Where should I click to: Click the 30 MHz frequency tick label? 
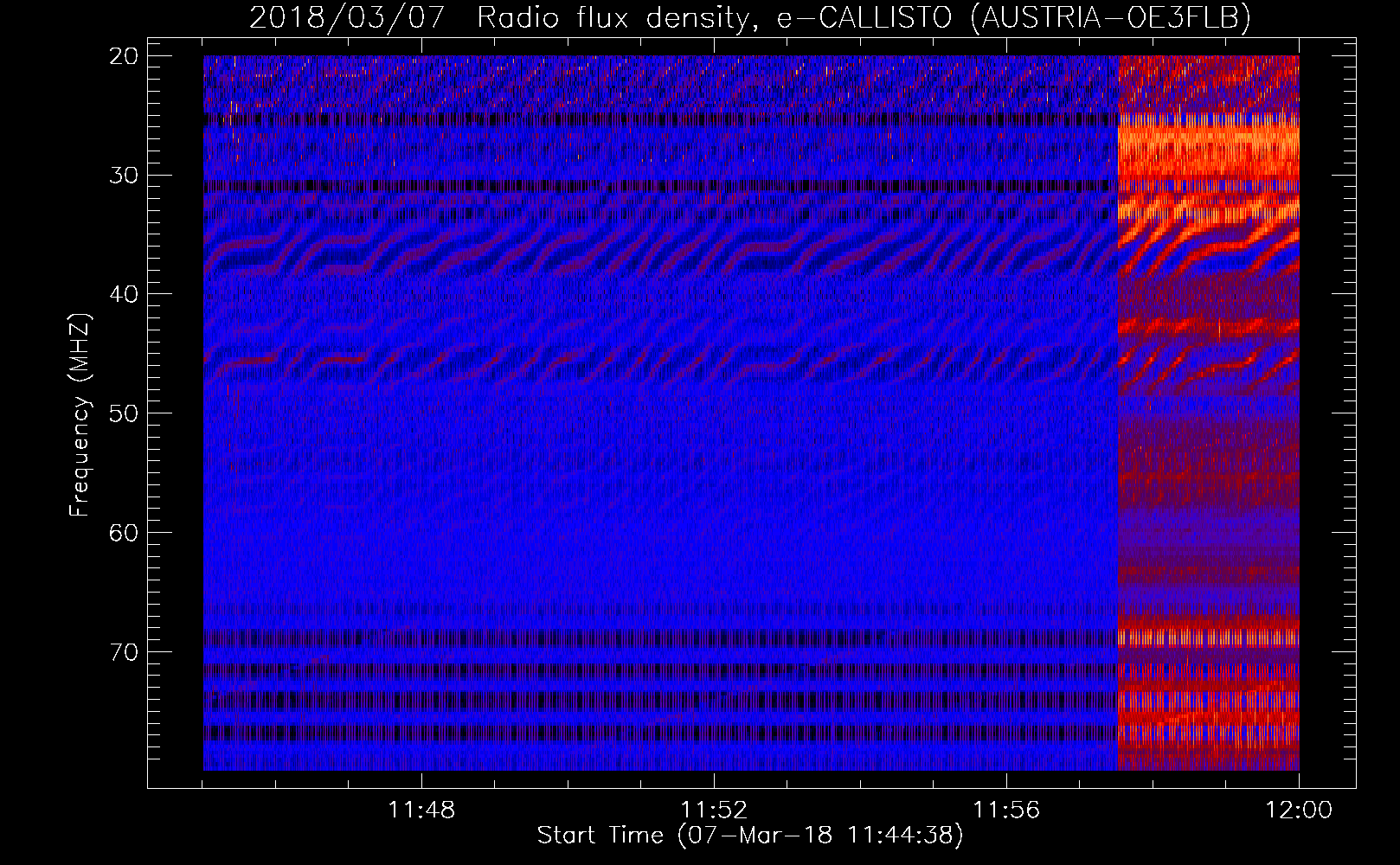coord(125,175)
